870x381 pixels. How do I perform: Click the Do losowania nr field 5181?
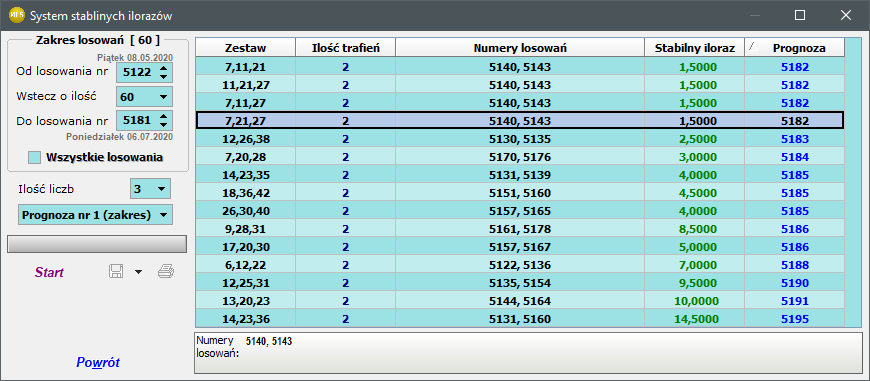point(136,120)
